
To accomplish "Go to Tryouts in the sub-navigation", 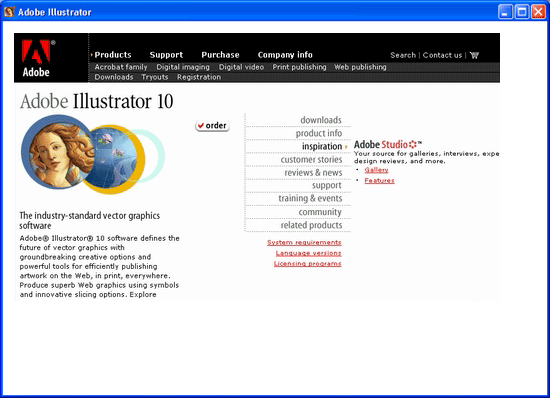I will click(155, 77).
